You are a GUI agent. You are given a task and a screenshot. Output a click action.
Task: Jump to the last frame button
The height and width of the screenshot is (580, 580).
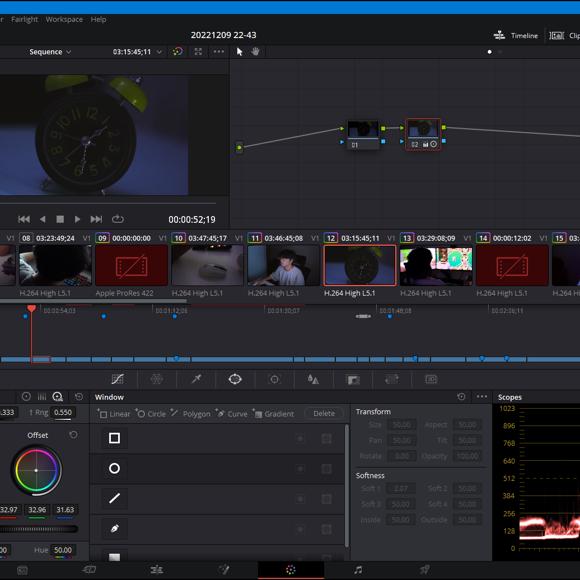[96, 219]
